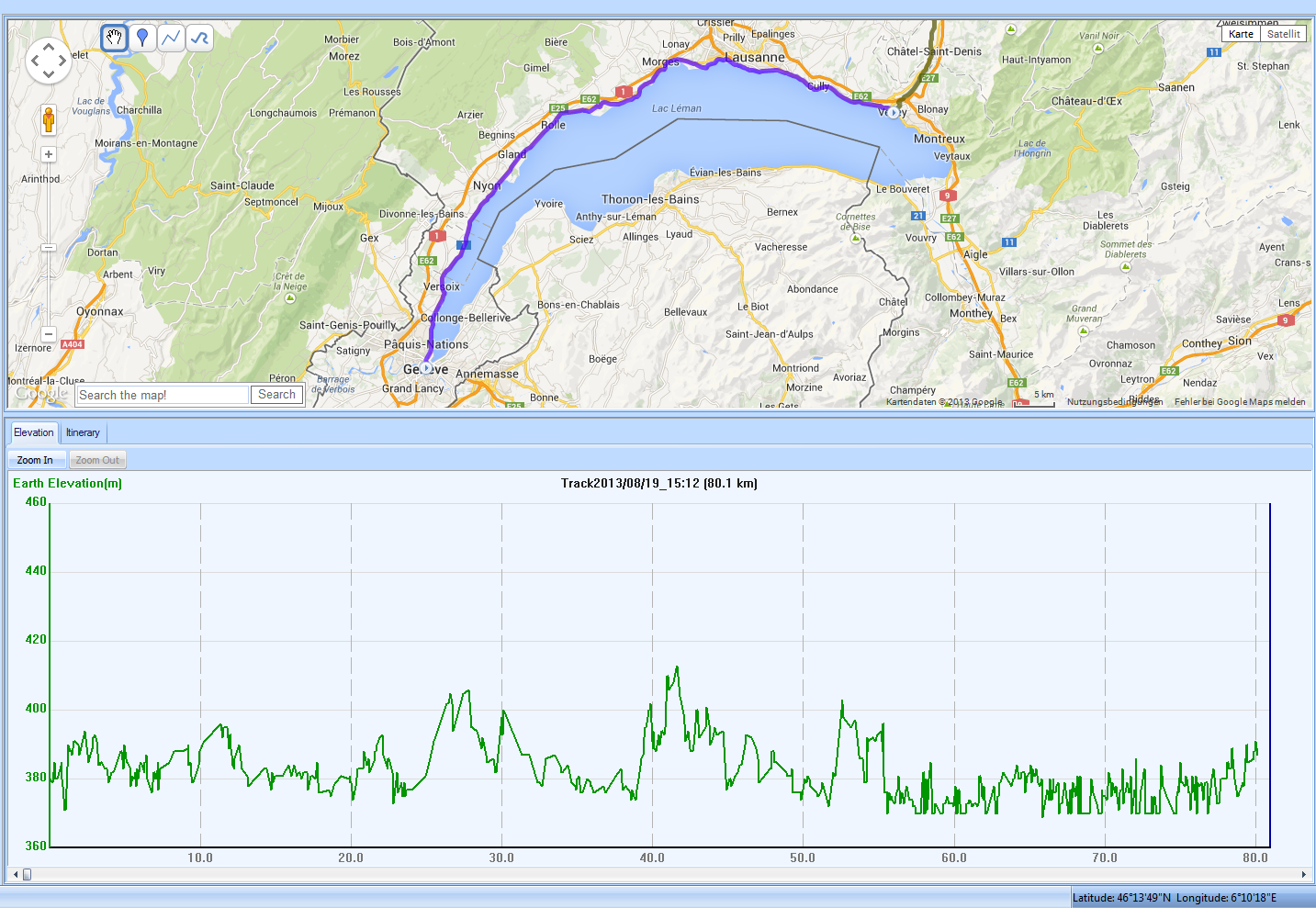
Task: Click the map zoom-in plus button
Action: coord(49,154)
